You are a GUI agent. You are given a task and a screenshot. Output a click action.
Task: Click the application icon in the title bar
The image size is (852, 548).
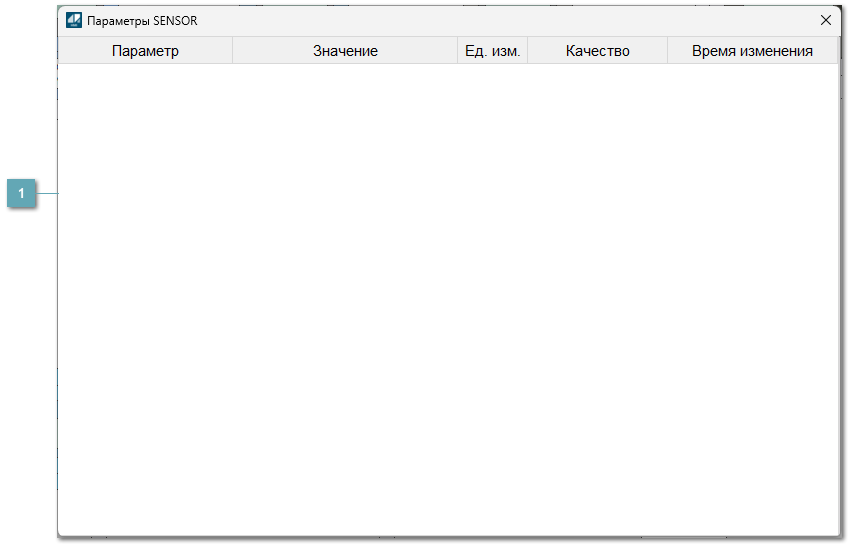coord(74,20)
